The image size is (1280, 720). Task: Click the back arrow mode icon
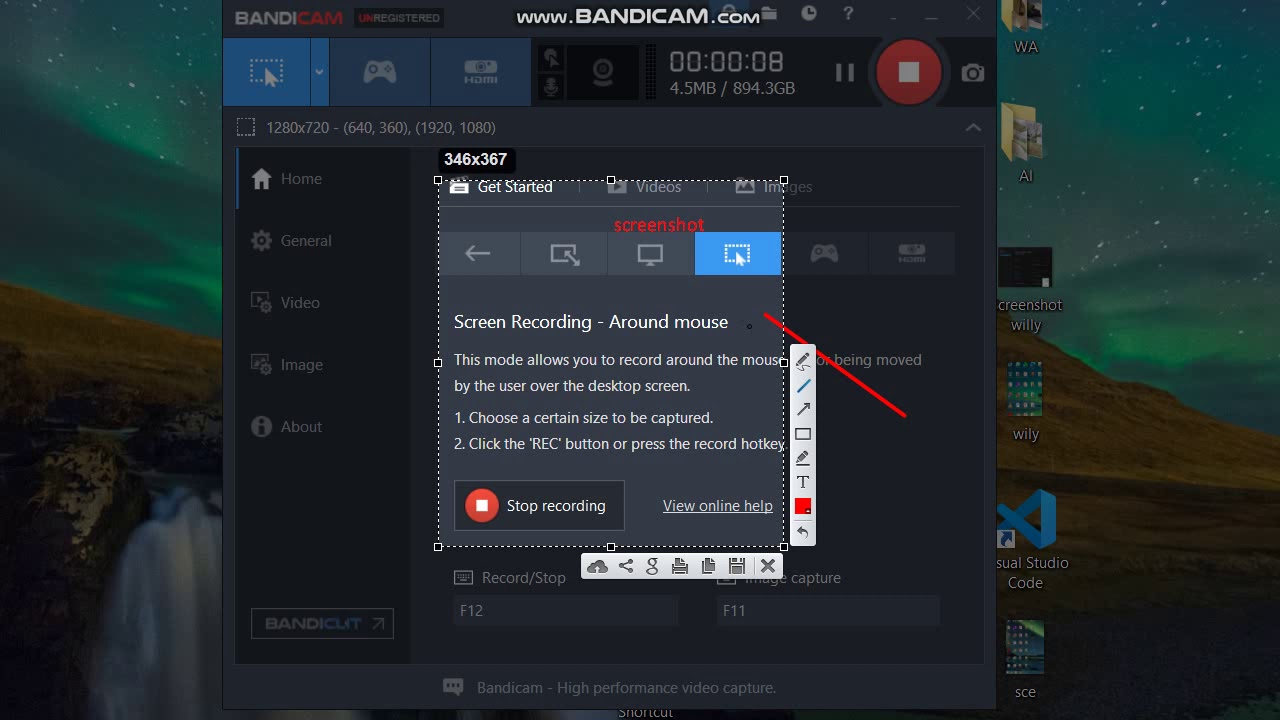pos(478,254)
